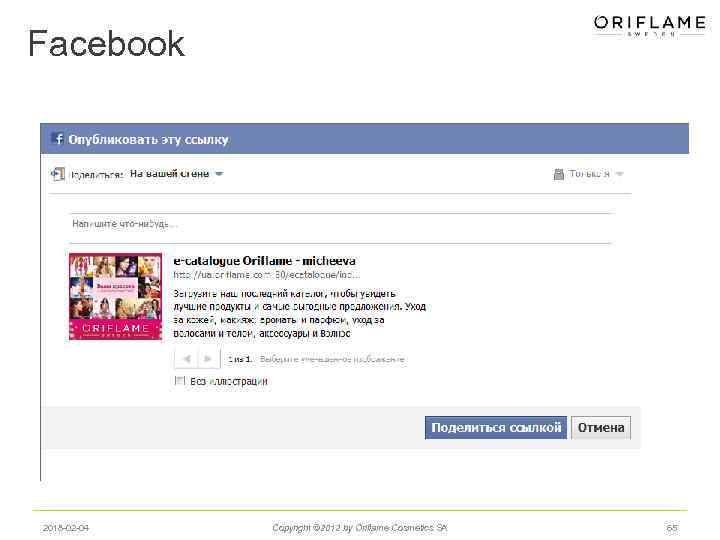720x540 pixels.
Task: Click the 'Опубликовать эту ссылку' dialog title
Action: coord(148,140)
